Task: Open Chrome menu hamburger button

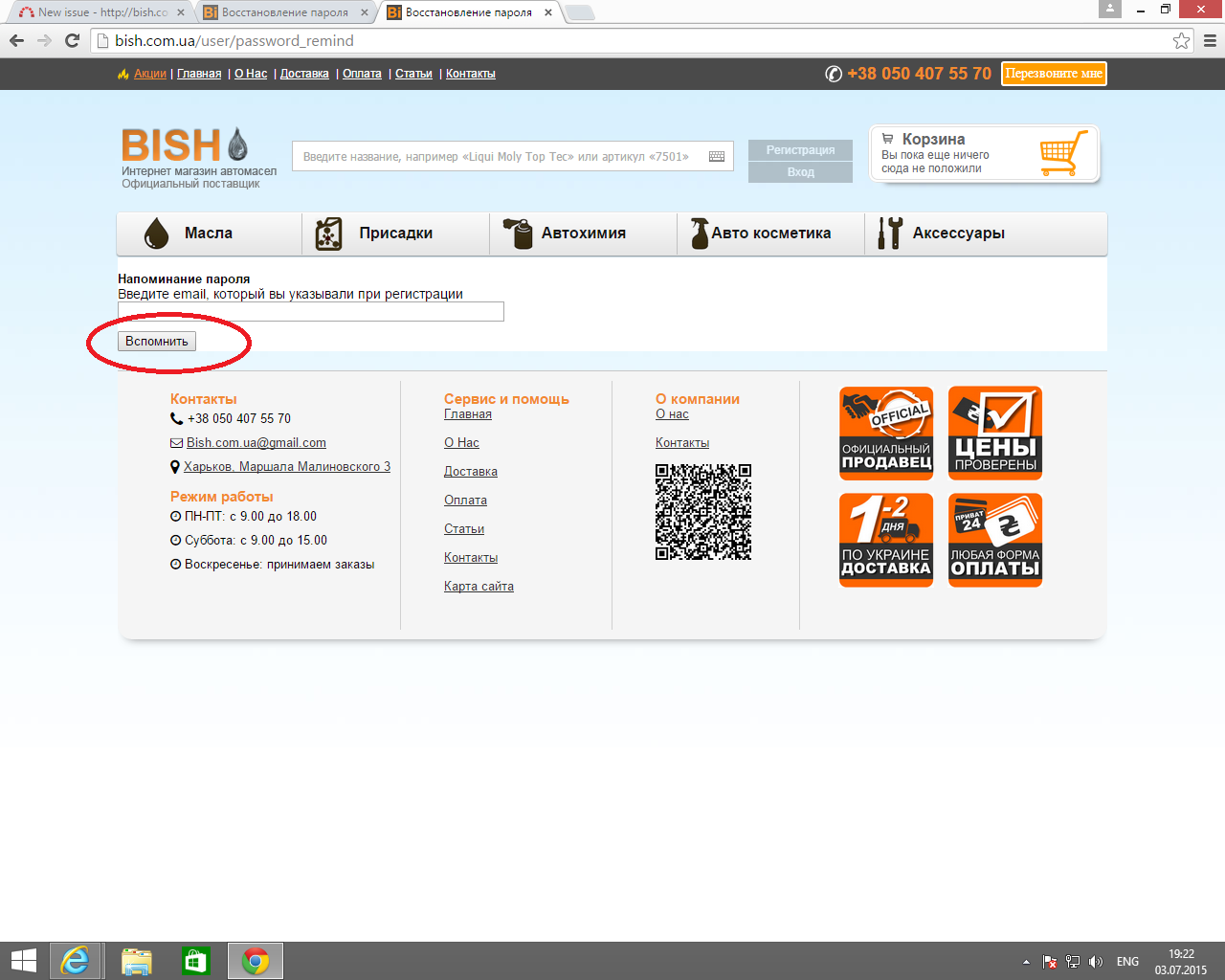Action: tap(1210, 41)
